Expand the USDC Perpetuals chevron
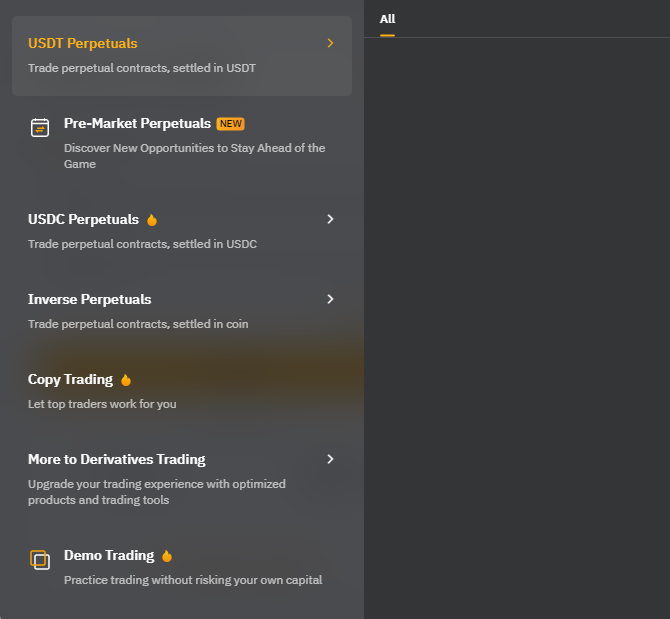The image size is (670, 619). (330, 219)
